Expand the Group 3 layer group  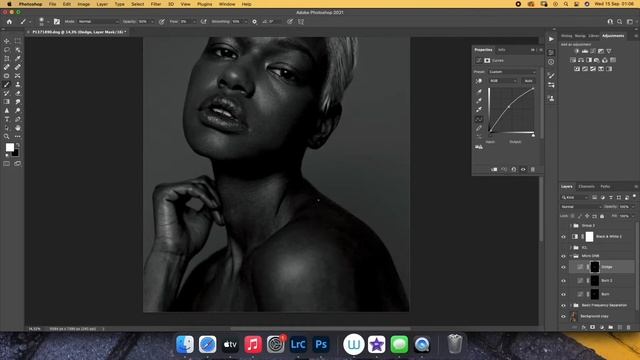pos(571,226)
